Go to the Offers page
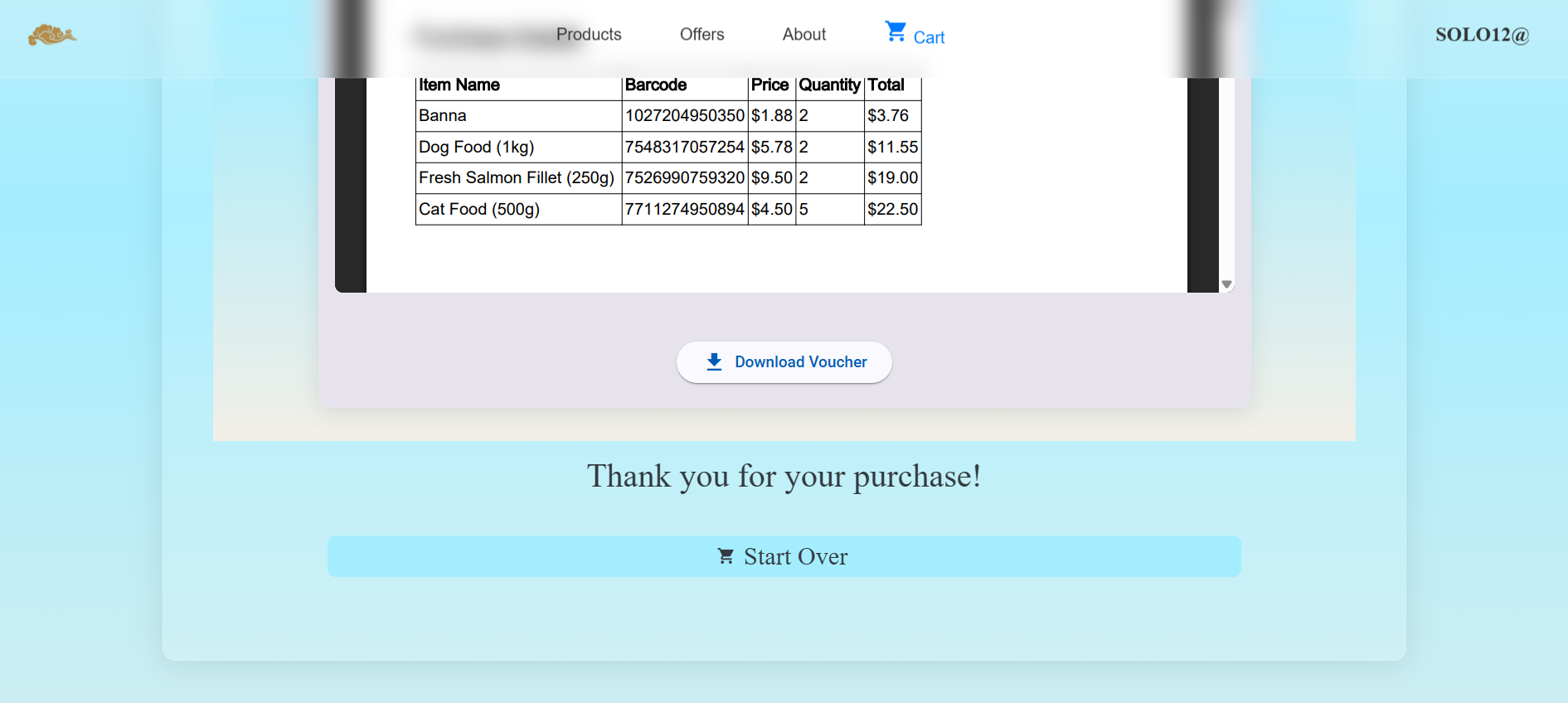The image size is (1568, 703). pyautogui.click(x=701, y=34)
